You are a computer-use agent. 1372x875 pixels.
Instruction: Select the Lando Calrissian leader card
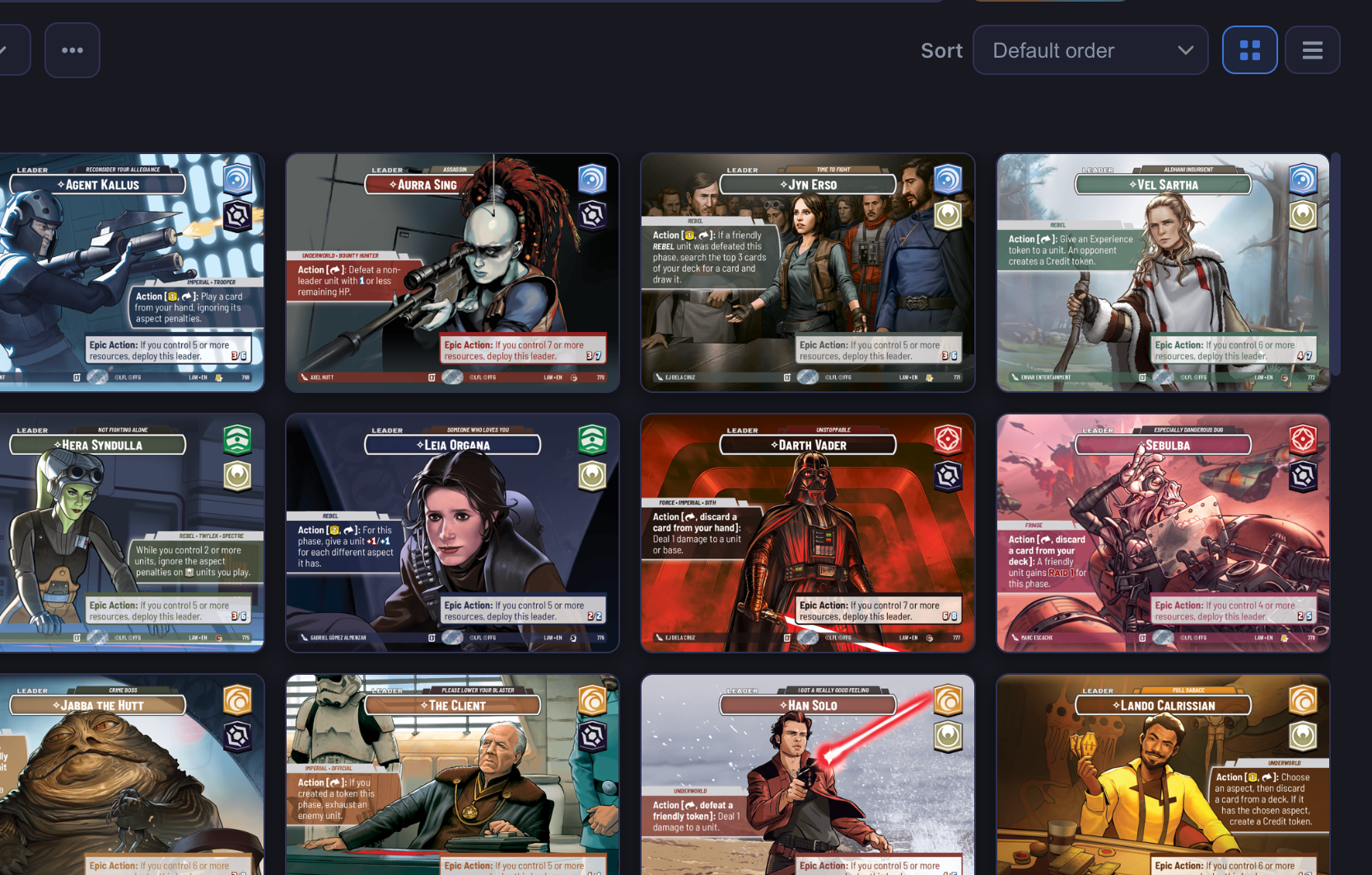click(x=1162, y=774)
